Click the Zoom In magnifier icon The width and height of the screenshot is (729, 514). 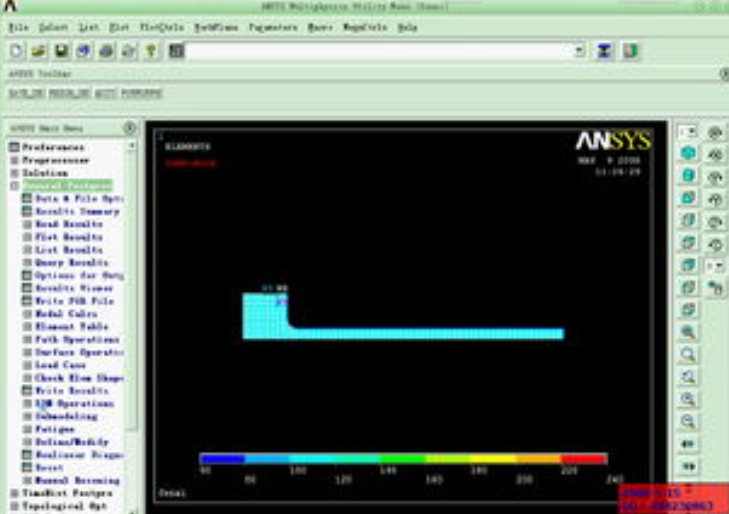[688, 399]
